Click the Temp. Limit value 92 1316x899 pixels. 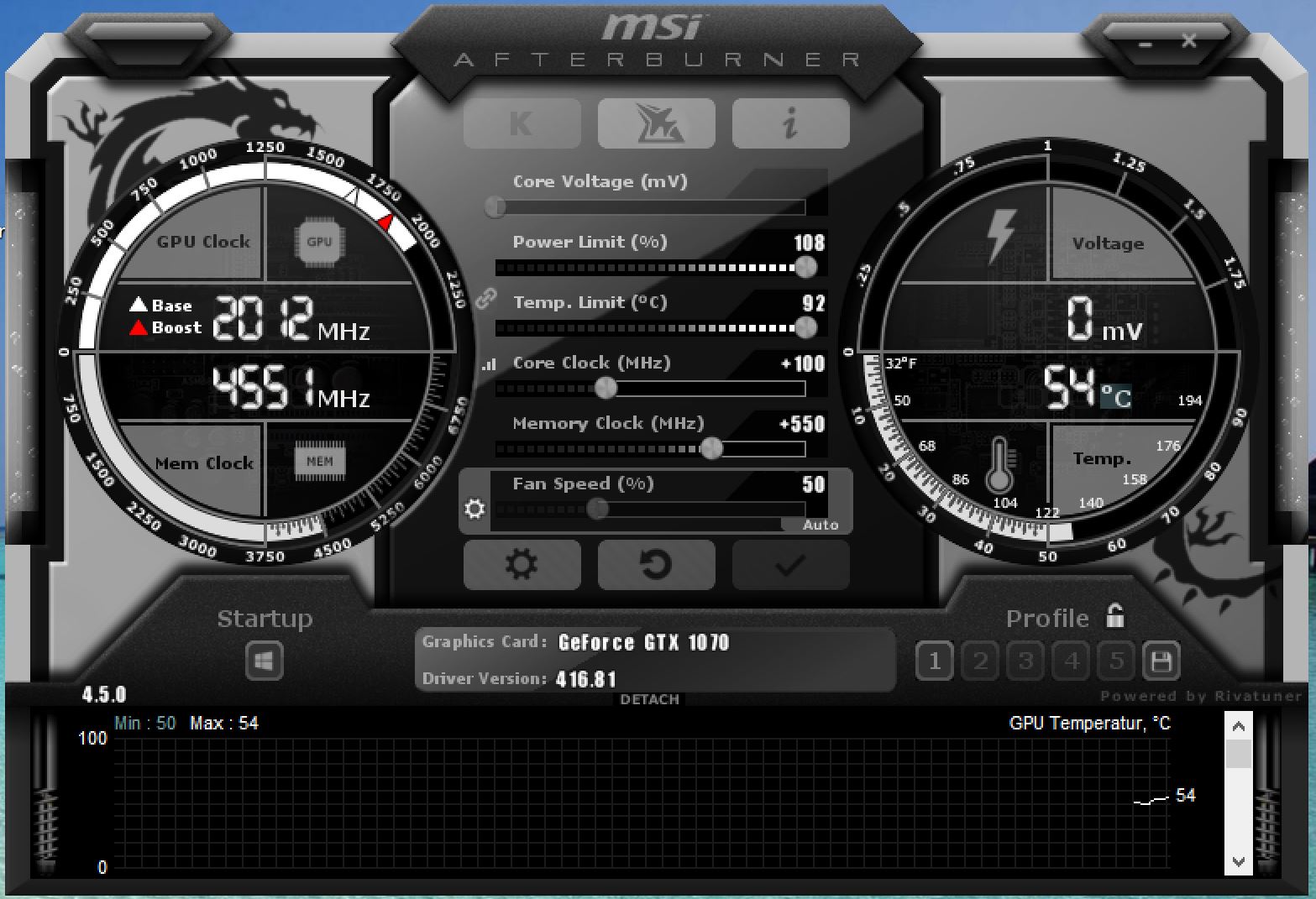[814, 303]
